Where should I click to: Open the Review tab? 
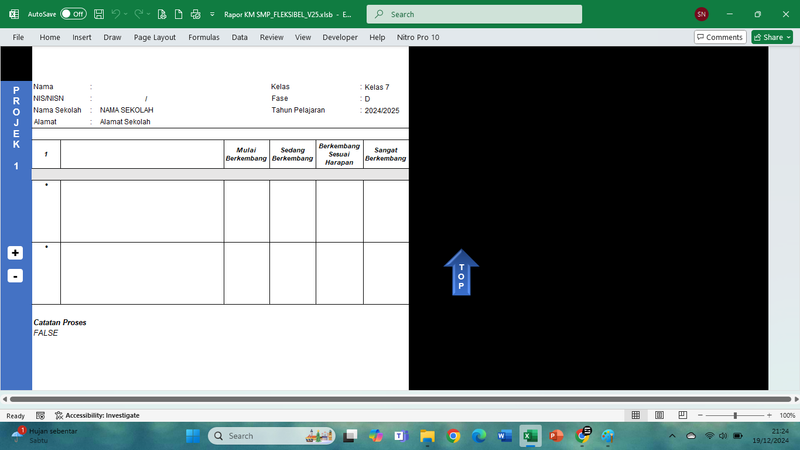point(271,37)
